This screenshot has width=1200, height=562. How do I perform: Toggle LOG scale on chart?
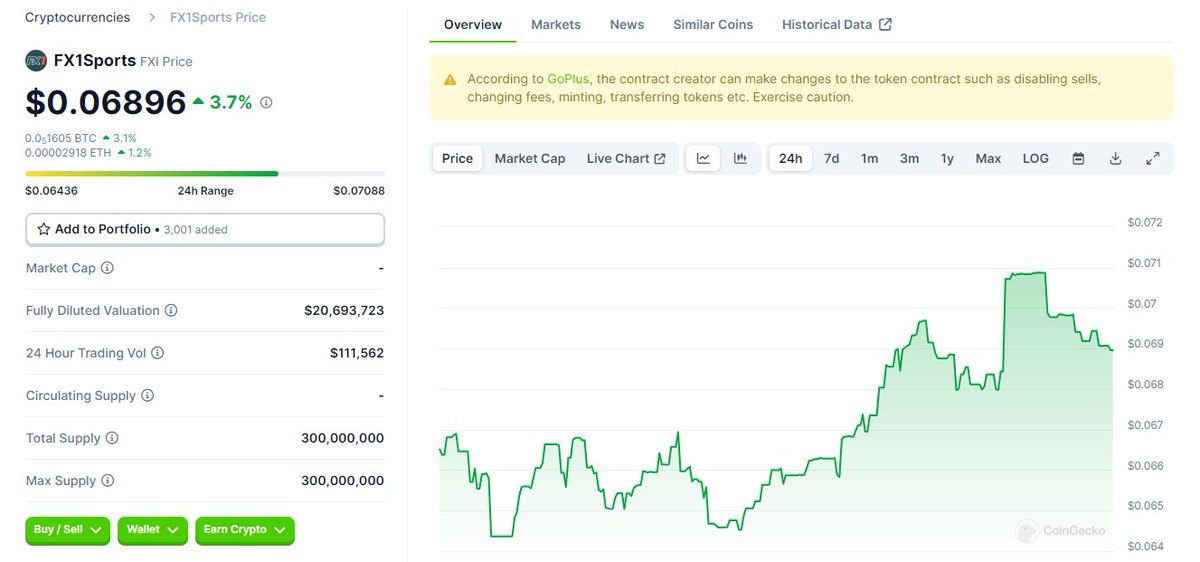[1036, 158]
